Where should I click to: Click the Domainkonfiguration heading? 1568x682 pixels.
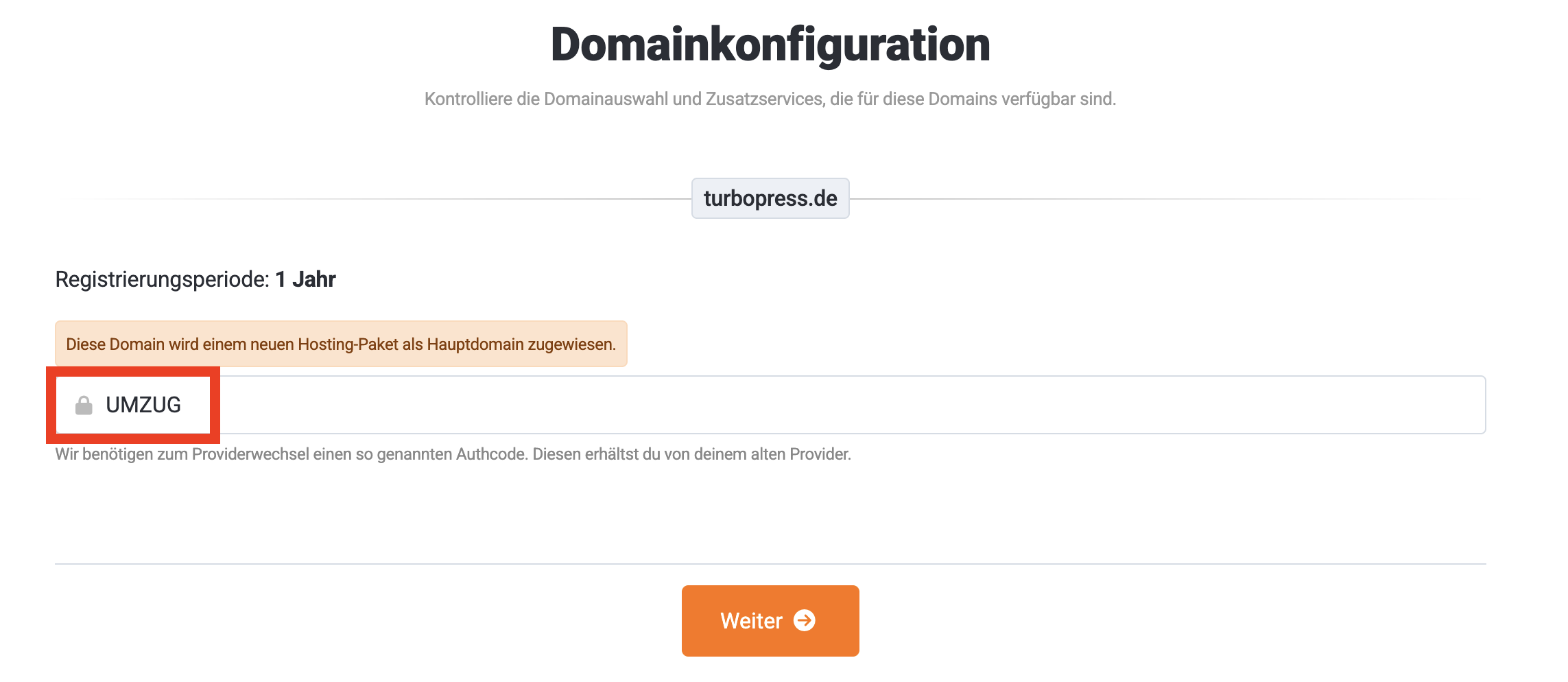[x=770, y=45]
